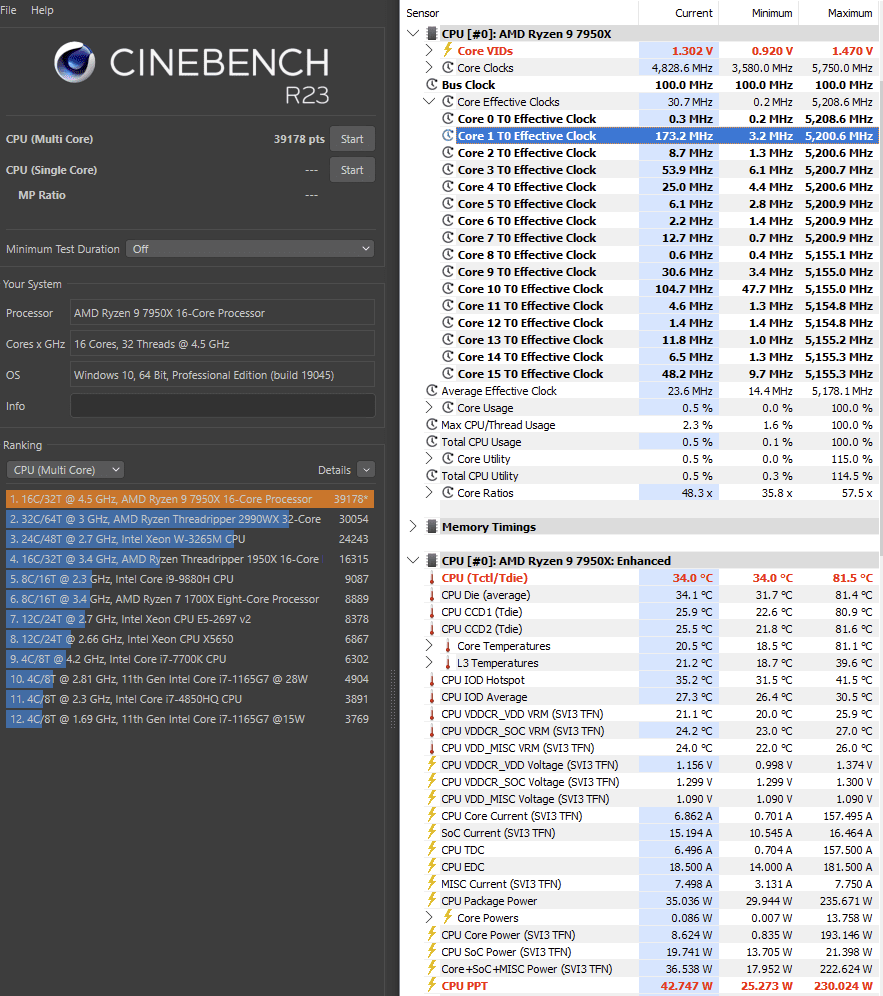Click the bolt icon beside CPU VDDCR_VDD Voltage

point(432,764)
